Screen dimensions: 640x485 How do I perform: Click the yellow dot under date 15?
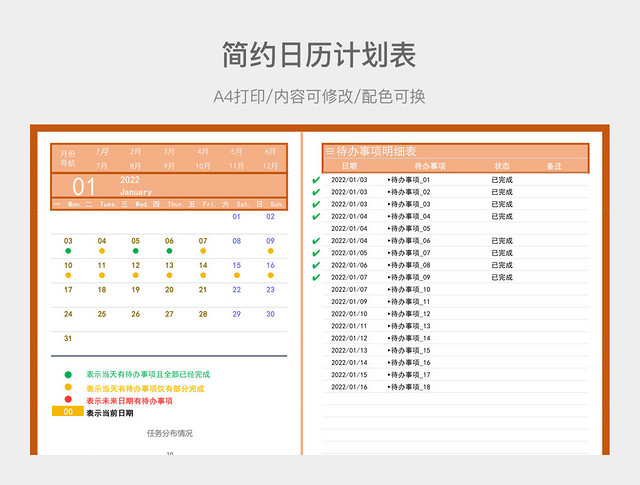tap(237, 276)
